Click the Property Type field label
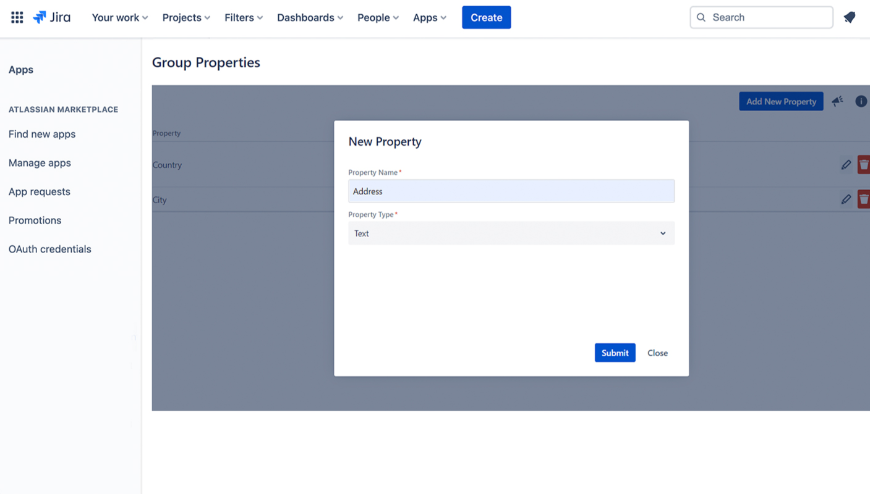This screenshot has height=494, width=870. pyautogui.click(x=371, y=214)
